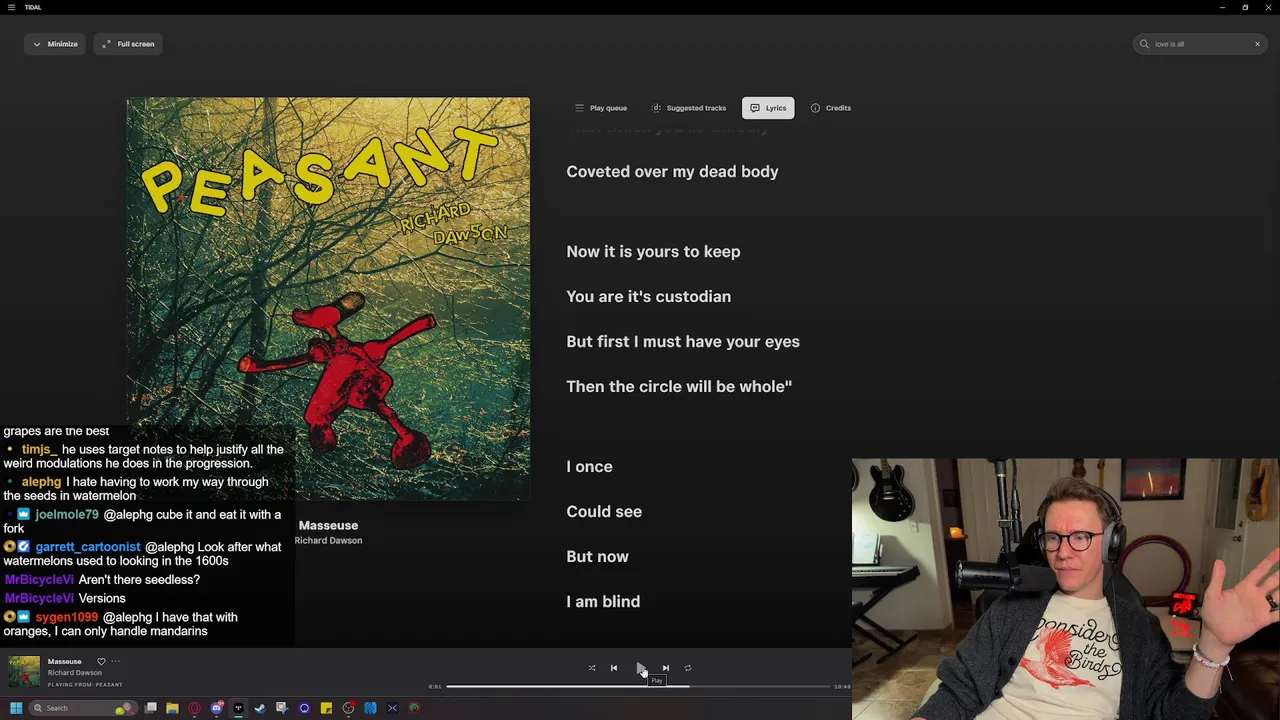Click the search magnifier icon
Image resolution: width=1280 pixels, height=720 pixels.
point(1144,44)
